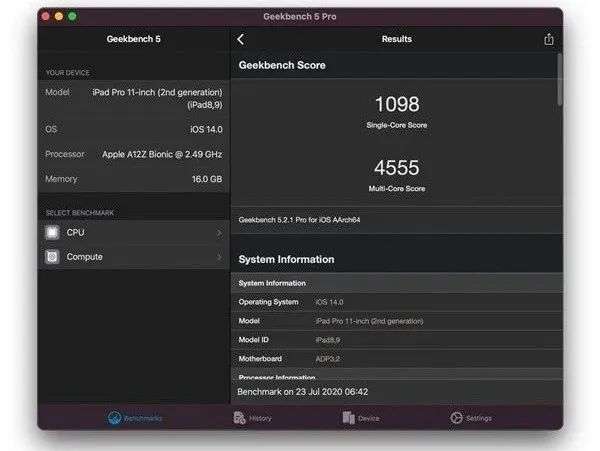Open the Device tab
This screenshot has width=600, height=451.
pyautogui.click(x=361, y=418)
